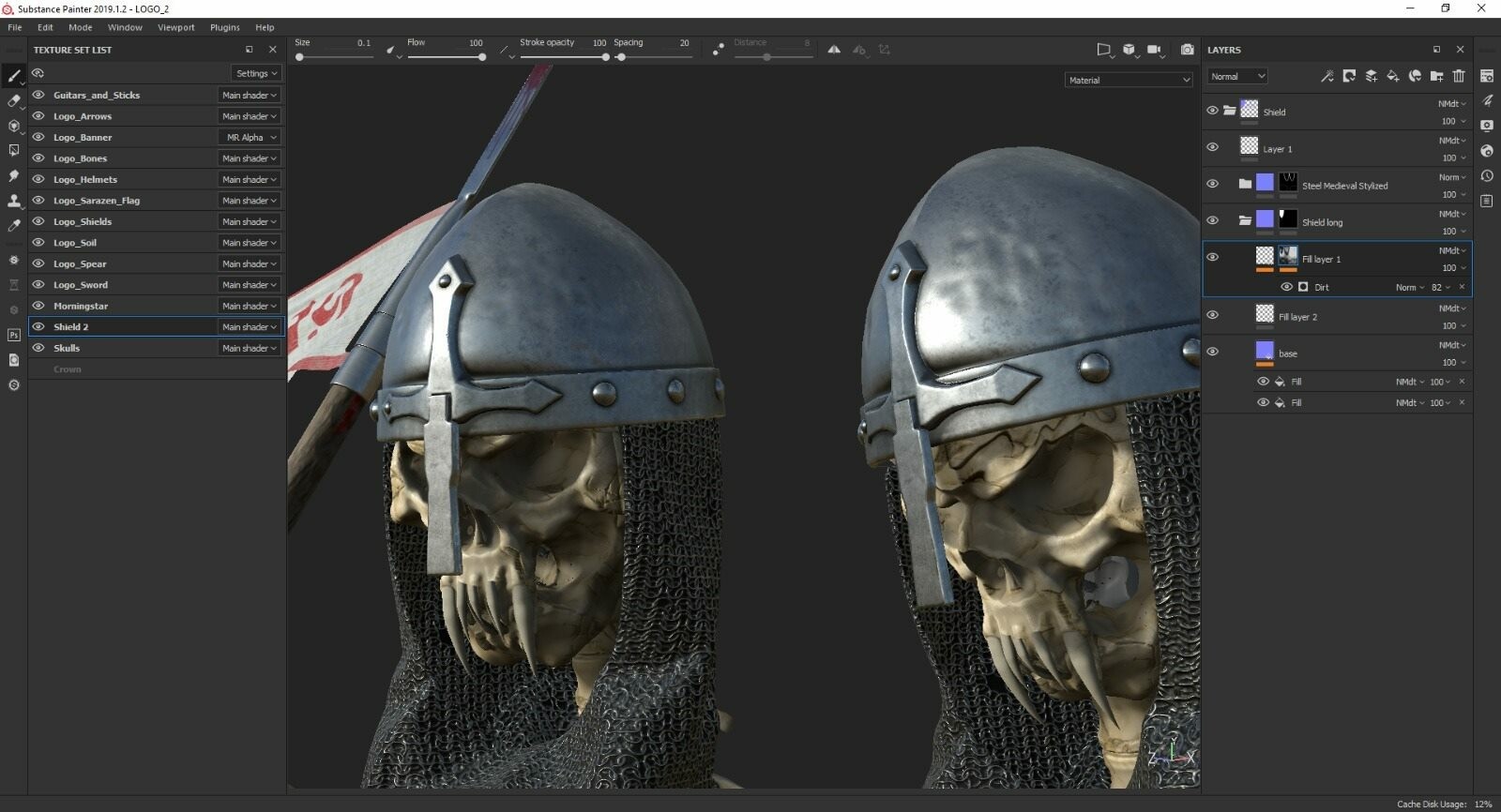Click the video camera selection icon
The image size is (1501, 812).
tap(1155, 50)
